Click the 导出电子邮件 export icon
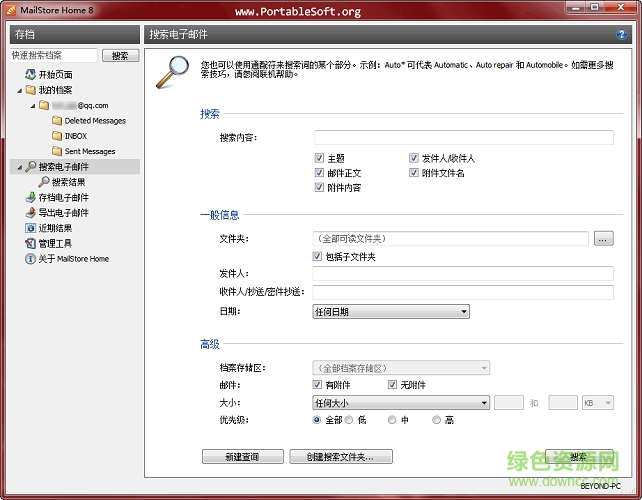The image size is (642, 500). pyautogui.click(x=30, y=213)
